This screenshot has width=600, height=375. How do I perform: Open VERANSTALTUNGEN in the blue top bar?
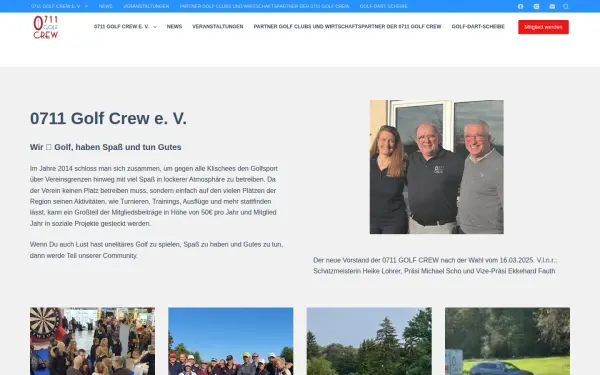(x=146, y=7)
